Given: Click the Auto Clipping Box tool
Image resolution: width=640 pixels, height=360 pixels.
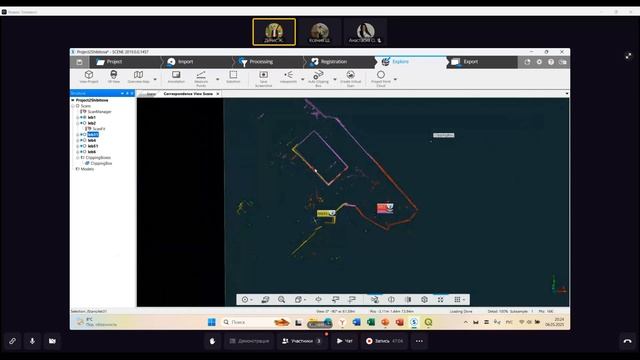Looking at the screenshot, I should pyautogui.click(x=318, y=78).
